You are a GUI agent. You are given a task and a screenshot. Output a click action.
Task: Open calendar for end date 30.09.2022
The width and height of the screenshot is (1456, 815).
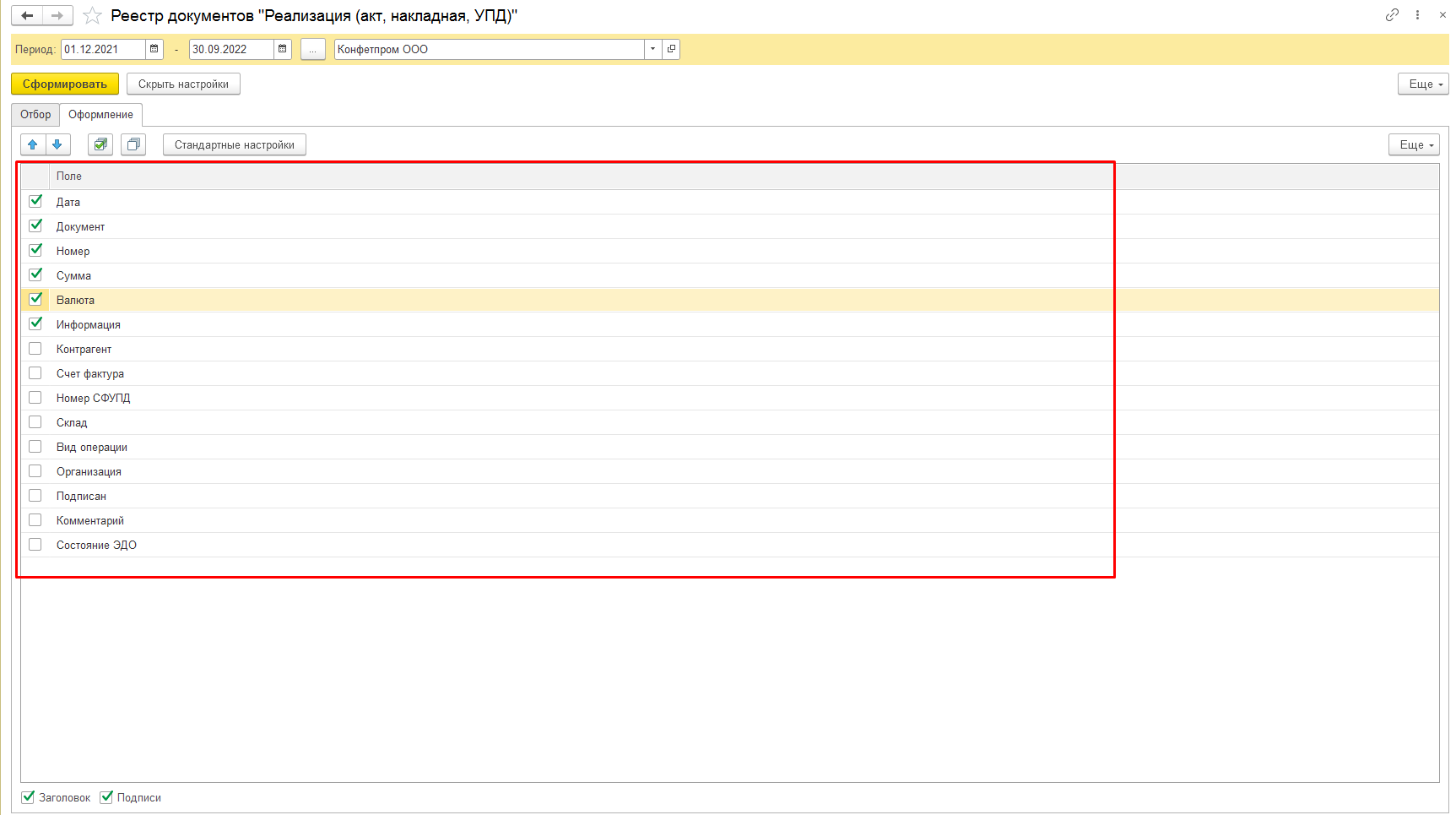coord(283,49)
